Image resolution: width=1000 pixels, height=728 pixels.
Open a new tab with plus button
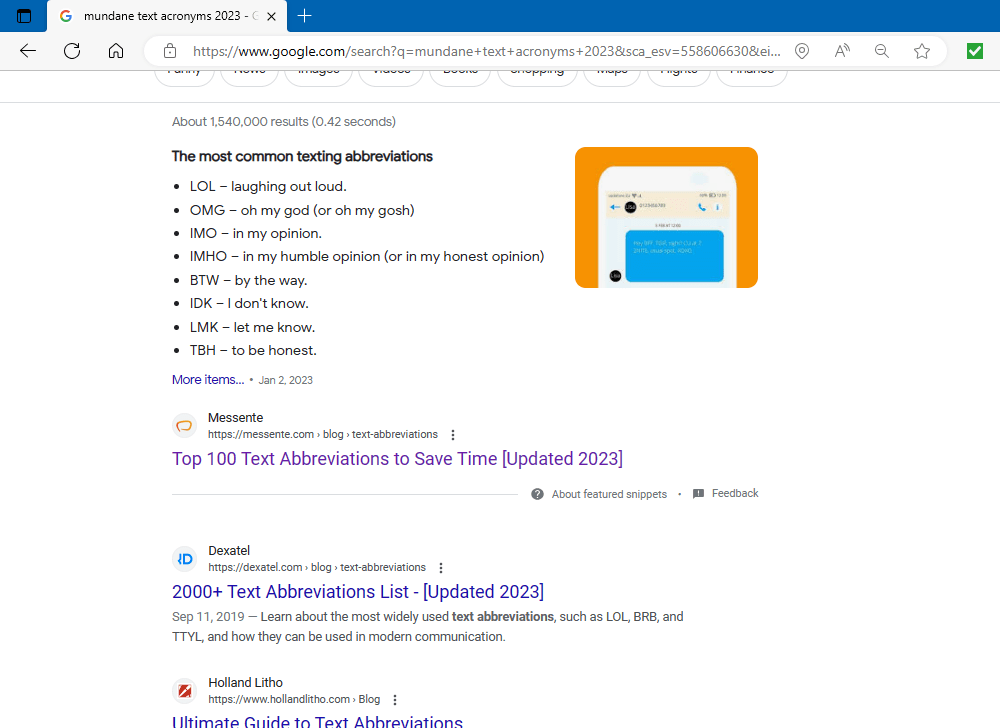click(x=305, y=16)
